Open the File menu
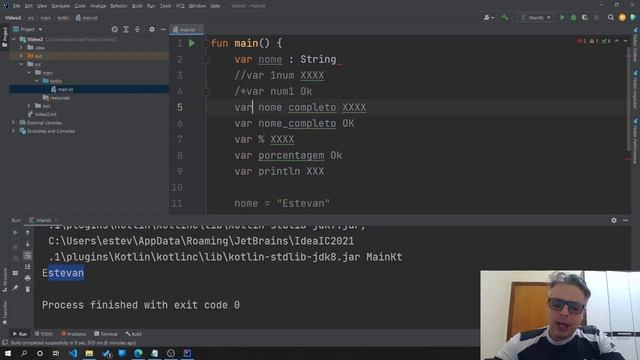Image resolution: width=640 pixels, height=360 pixels. tap(16, 6)
